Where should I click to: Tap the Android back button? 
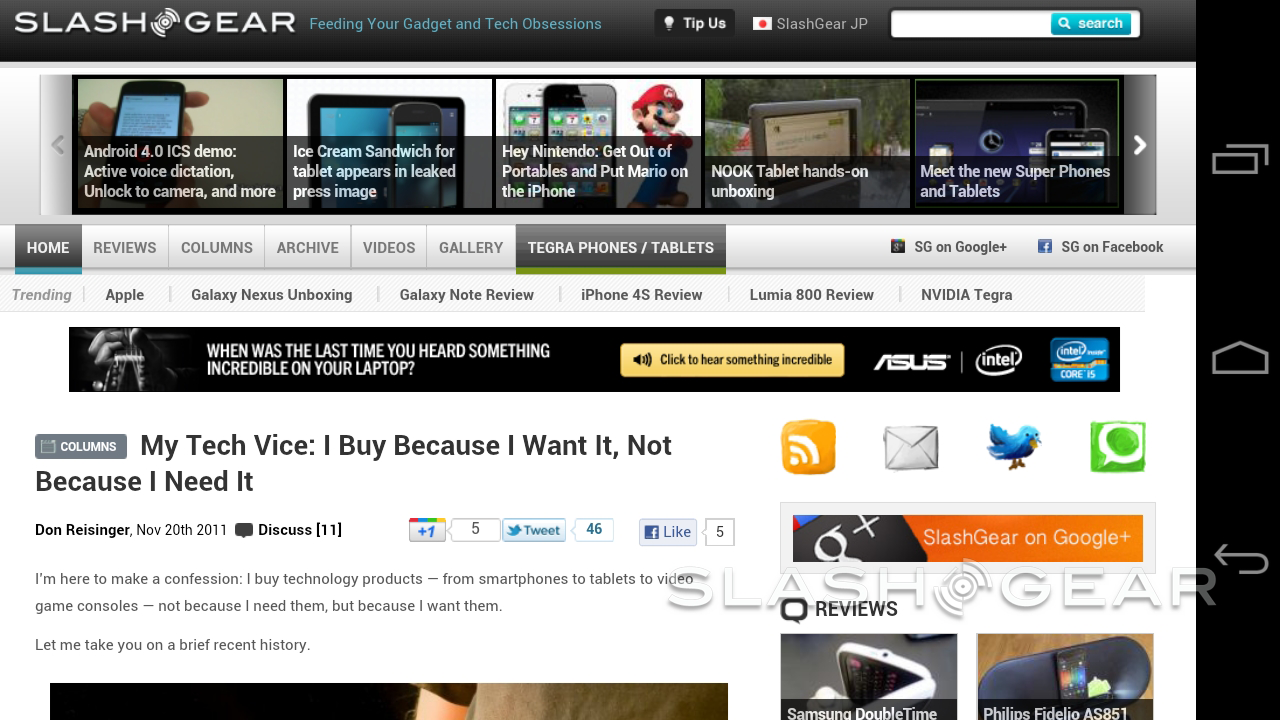(x=1241, y=559)
